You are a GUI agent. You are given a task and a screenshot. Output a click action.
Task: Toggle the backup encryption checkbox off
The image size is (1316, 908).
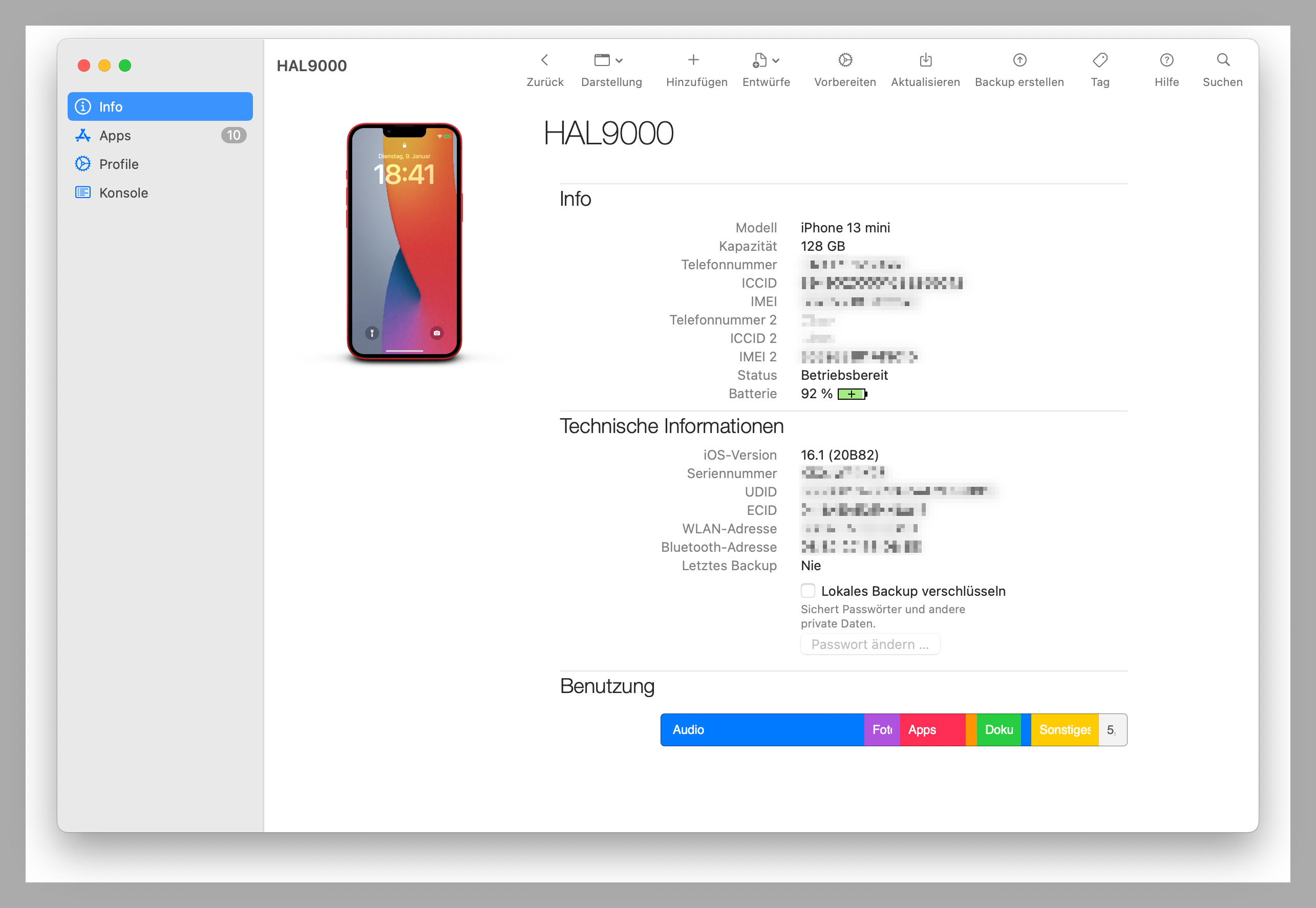click(808, 591)
